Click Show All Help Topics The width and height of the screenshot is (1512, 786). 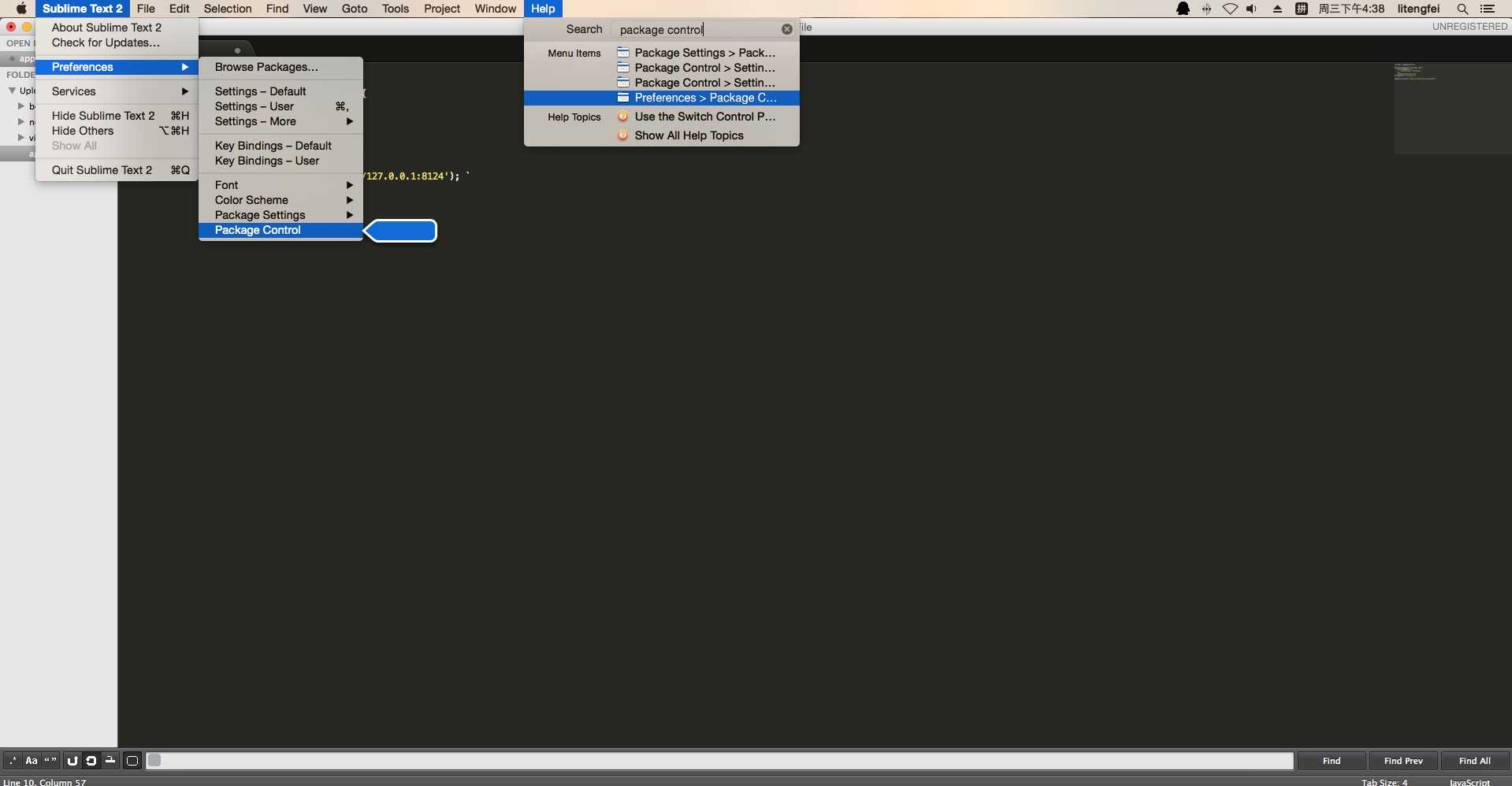pos(662,135)
